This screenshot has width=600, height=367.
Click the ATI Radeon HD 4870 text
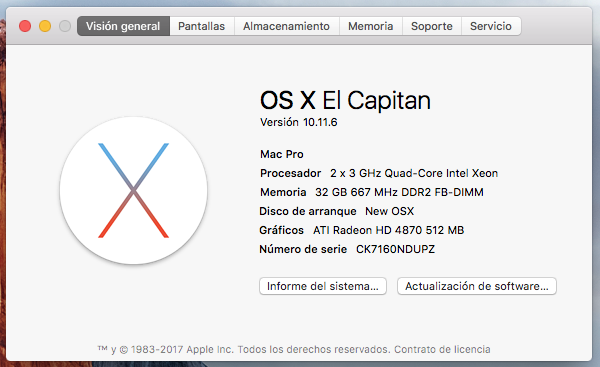[x=388, y=230]
